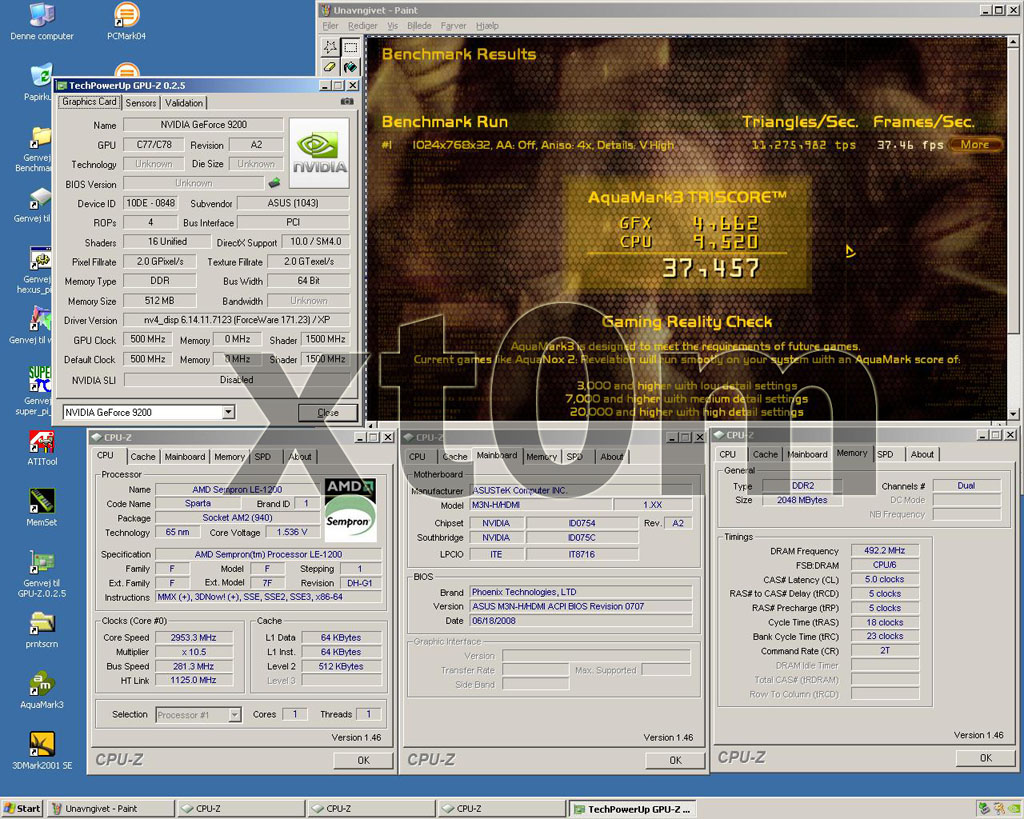Open the Rediger menu in Paint
The height and width of the screenshot is (819, 1024).
[362, 25]
